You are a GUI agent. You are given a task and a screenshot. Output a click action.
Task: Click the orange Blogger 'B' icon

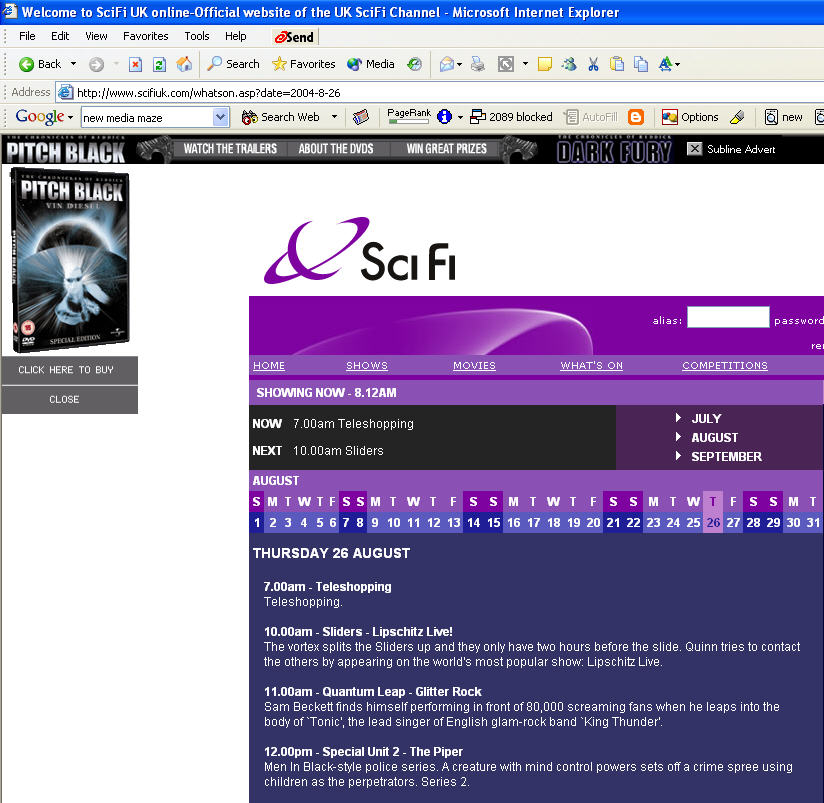(x=636, y=117)
